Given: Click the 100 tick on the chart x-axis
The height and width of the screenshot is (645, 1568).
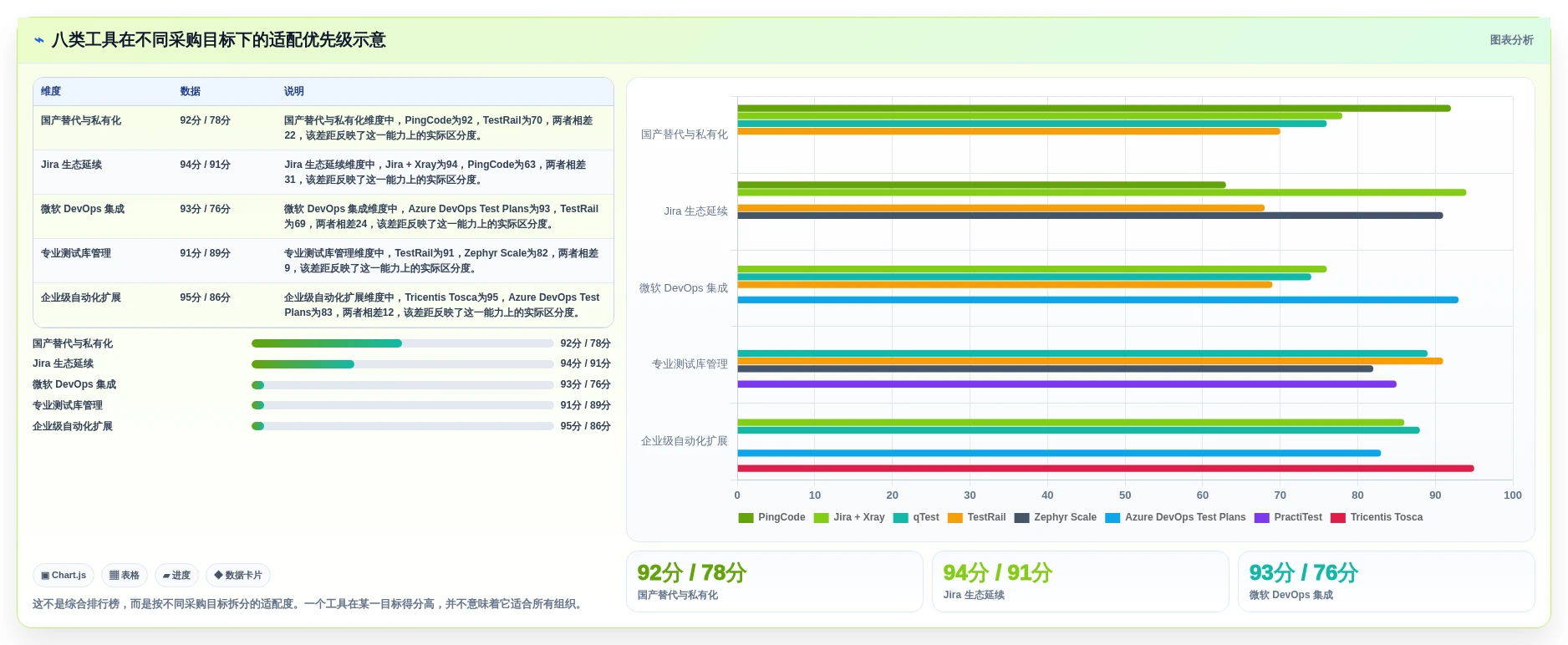Looking at the screenshot, I should (1512, 495).
